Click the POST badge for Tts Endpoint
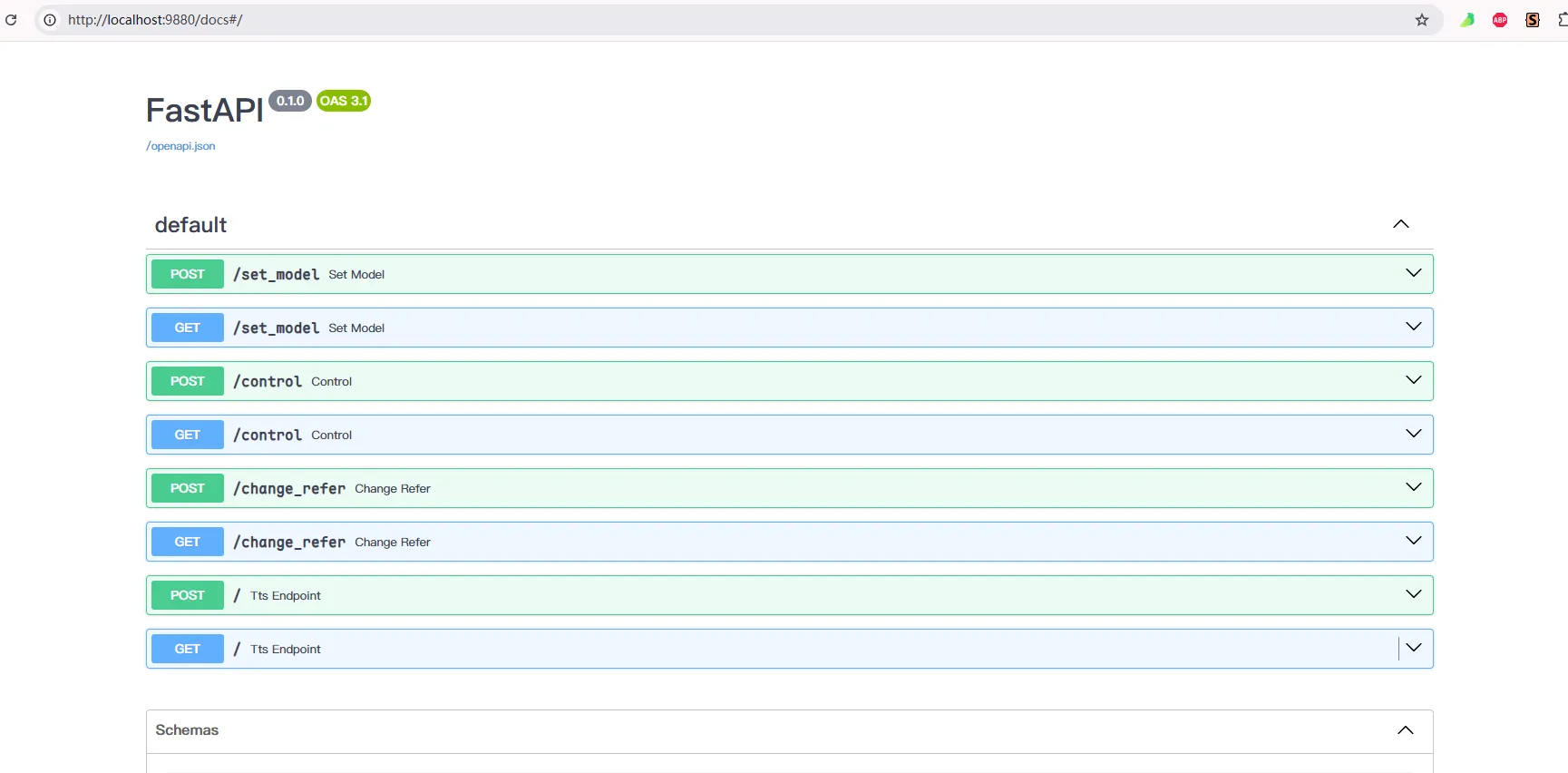The image size is (1568, 773). [x=188, y=595]
